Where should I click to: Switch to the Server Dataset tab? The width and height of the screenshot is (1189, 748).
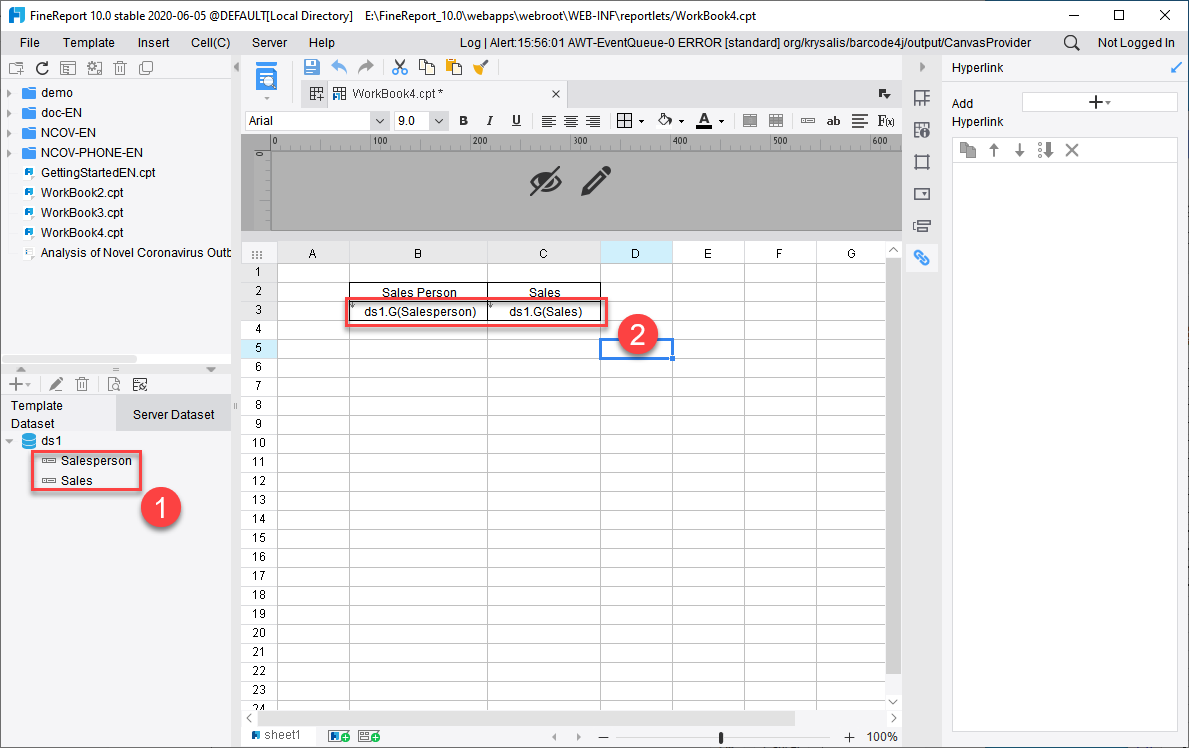[x=173, y=413]
